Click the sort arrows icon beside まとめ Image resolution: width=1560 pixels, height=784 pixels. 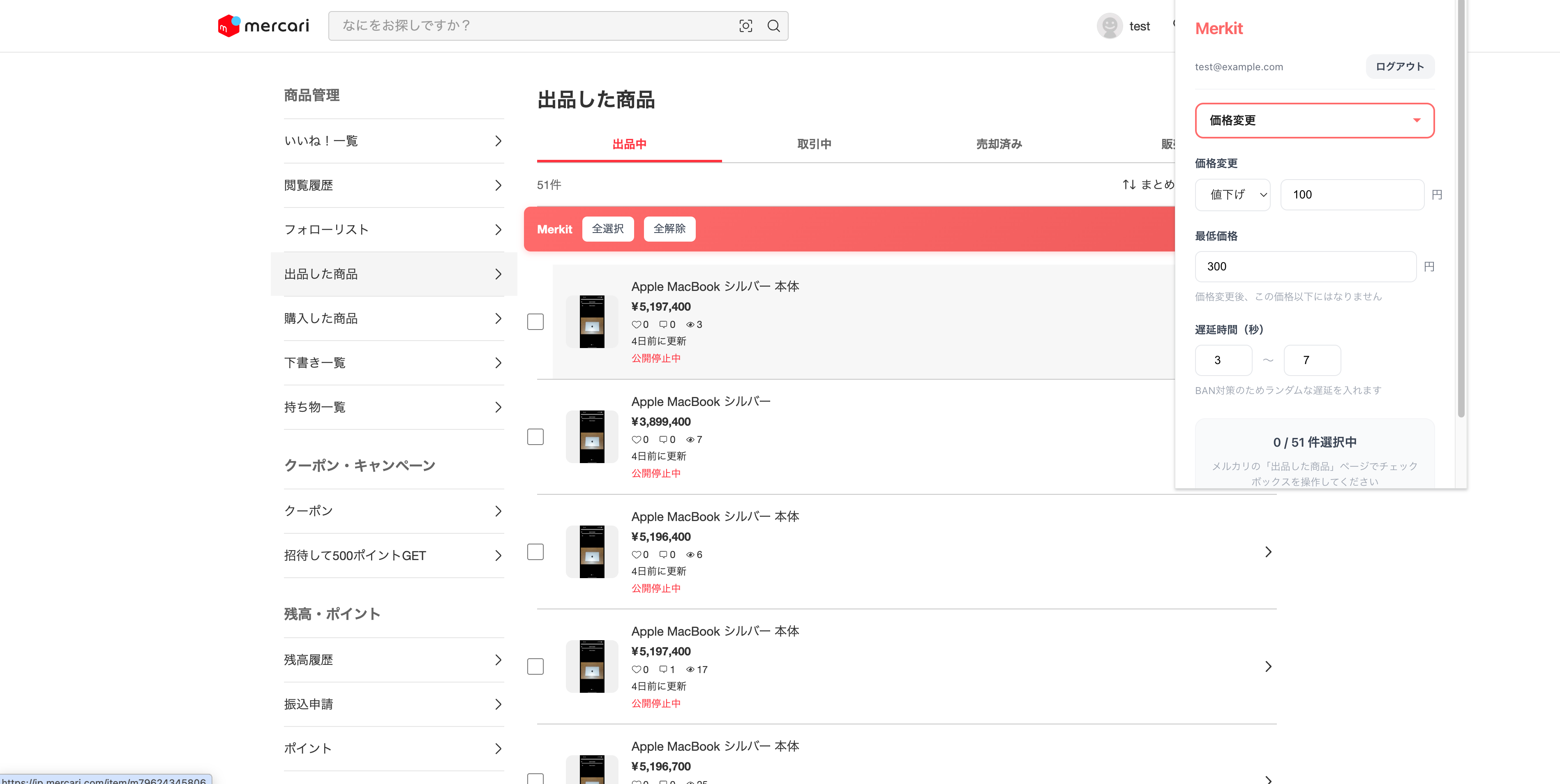coord(1129,184)
